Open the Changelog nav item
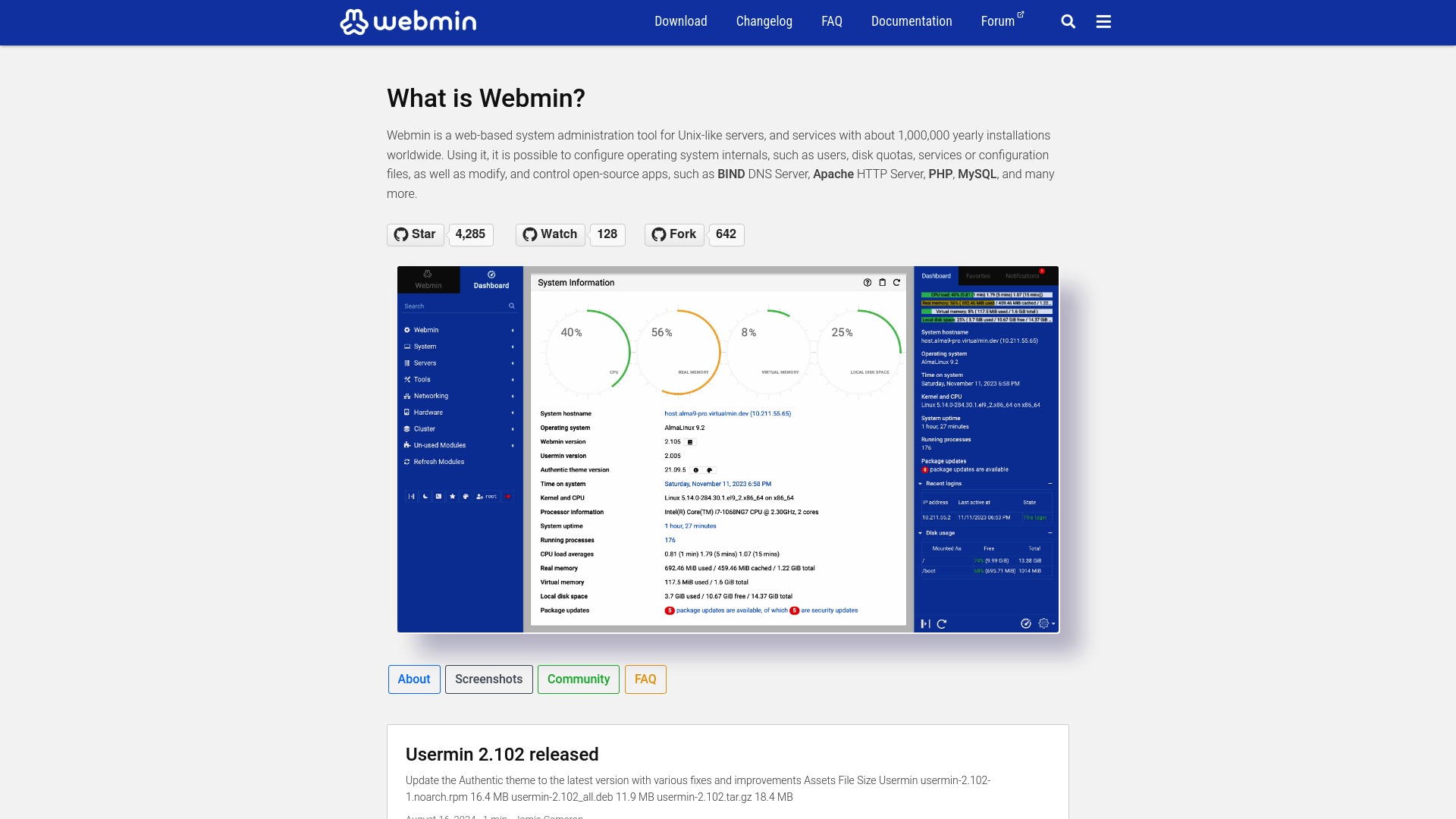The height and width of the screenshot is (819, 1456). [x=764, y=21]
